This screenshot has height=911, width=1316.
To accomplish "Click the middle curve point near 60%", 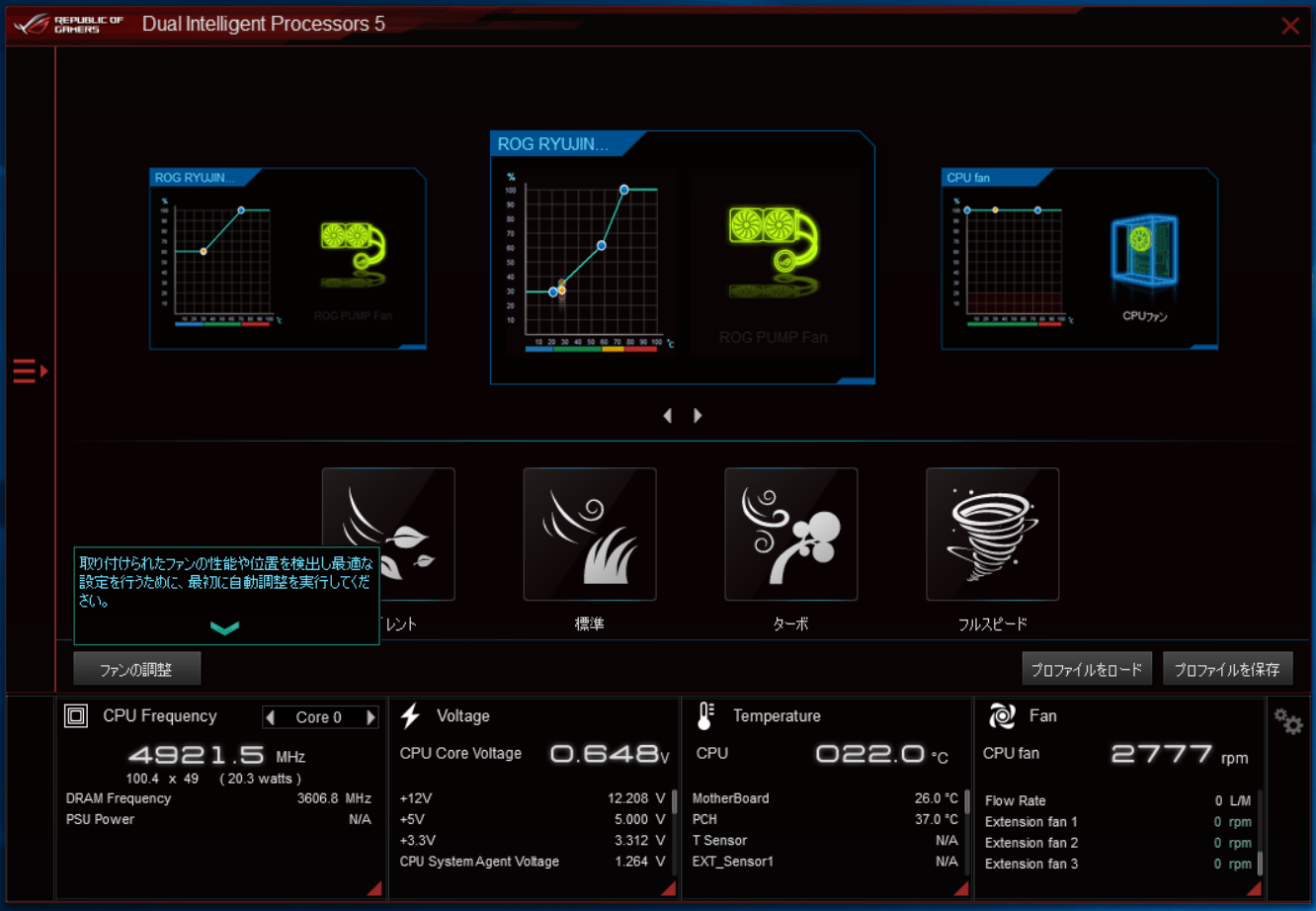I will click(x=602, y=245).
